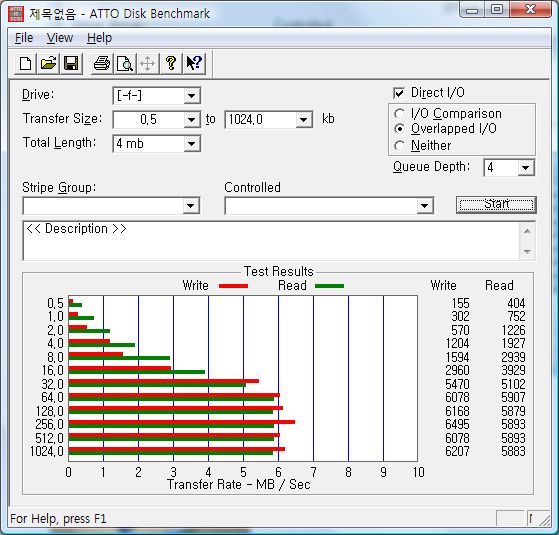This screenshot has width=559, height=535.
Task: Expand the Drive dropdown list
Action: (x=192, y=96)
